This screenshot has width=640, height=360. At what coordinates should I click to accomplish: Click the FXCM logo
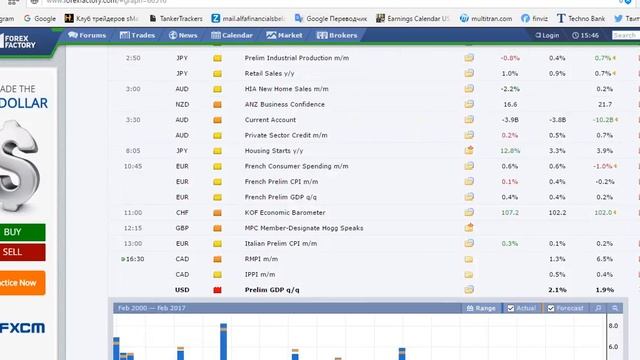pos(22,328)
